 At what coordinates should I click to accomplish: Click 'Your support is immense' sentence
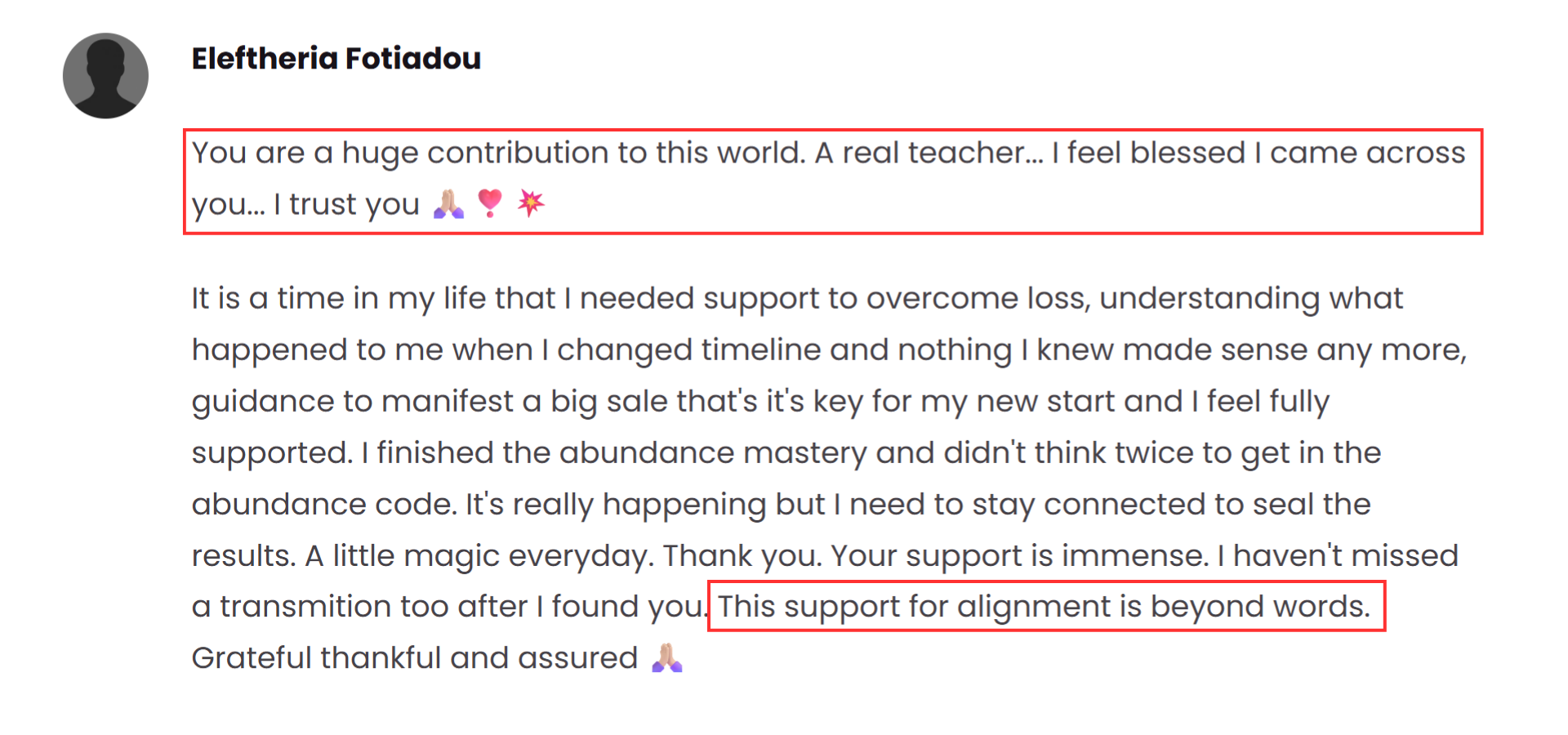[x=1020, y=556]
